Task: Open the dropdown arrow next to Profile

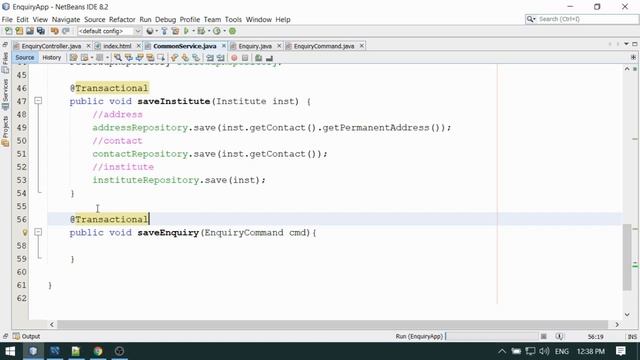Action: tap(224, 31)
